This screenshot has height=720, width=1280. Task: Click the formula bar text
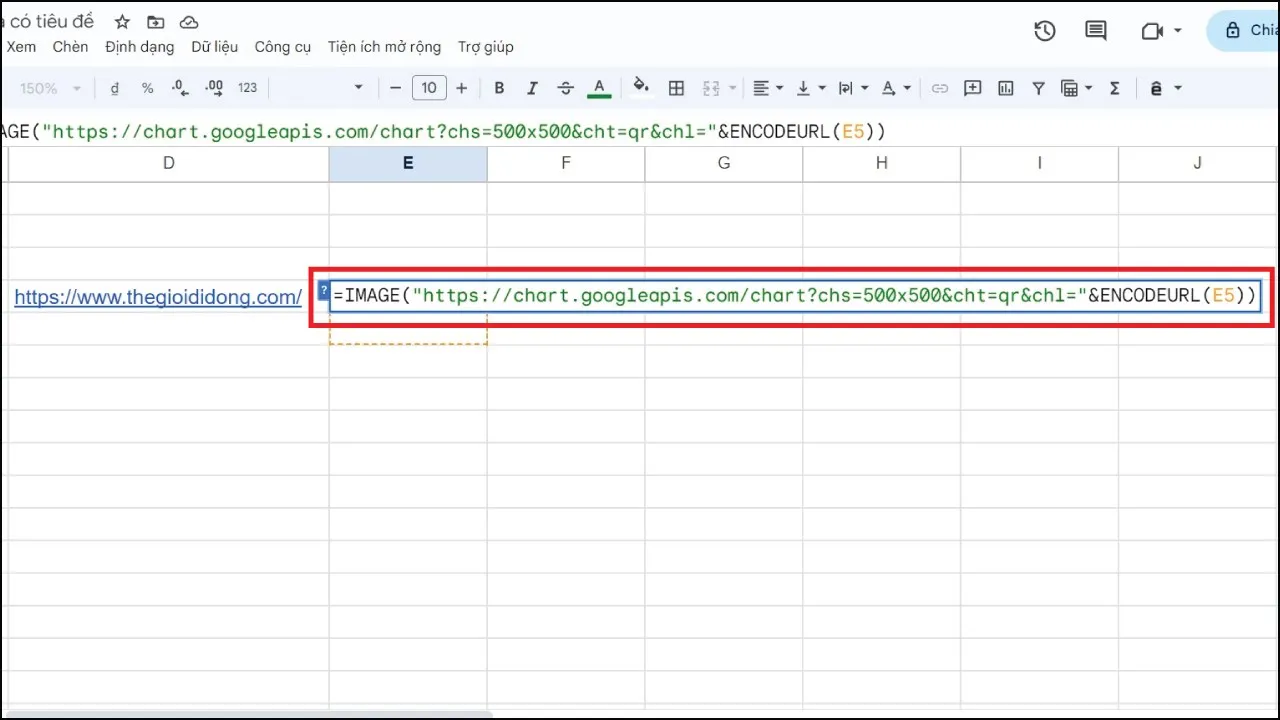point(443,131)
